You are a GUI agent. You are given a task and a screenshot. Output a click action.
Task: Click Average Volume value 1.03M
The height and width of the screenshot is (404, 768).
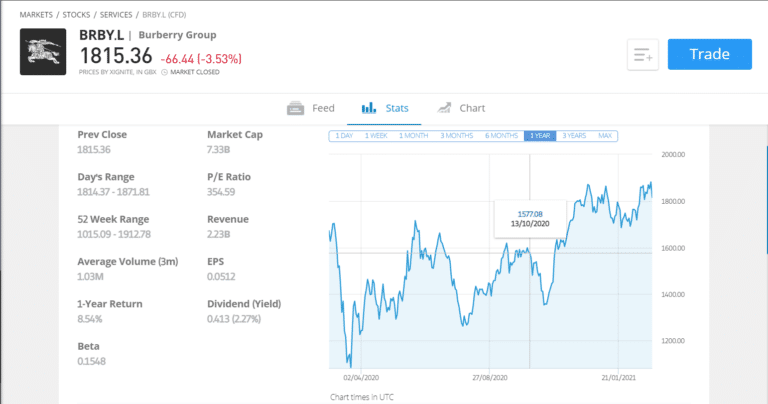(90, 277)
